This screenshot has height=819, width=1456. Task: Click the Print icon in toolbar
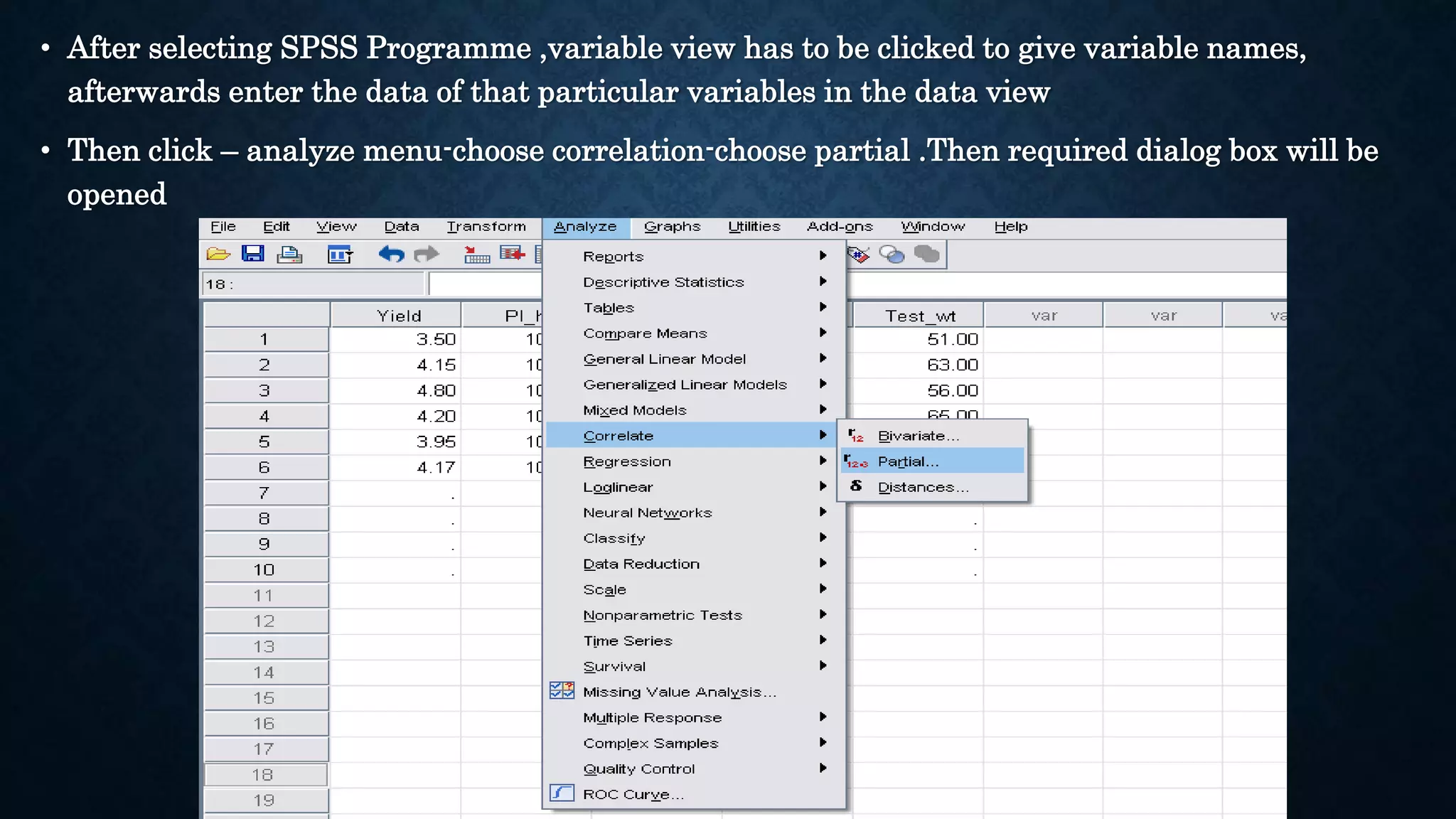pyautogui.click(x=289, y=254)
